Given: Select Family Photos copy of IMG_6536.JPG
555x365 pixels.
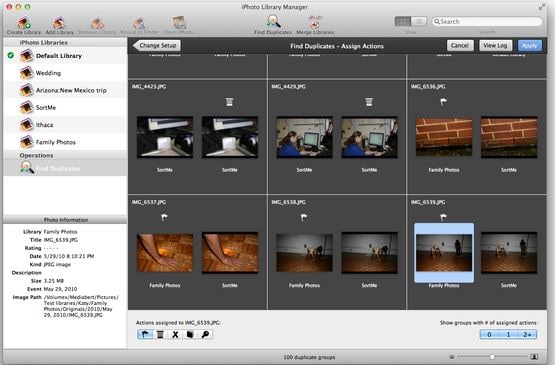Looking at the screenshot, I should click(444, 137).
